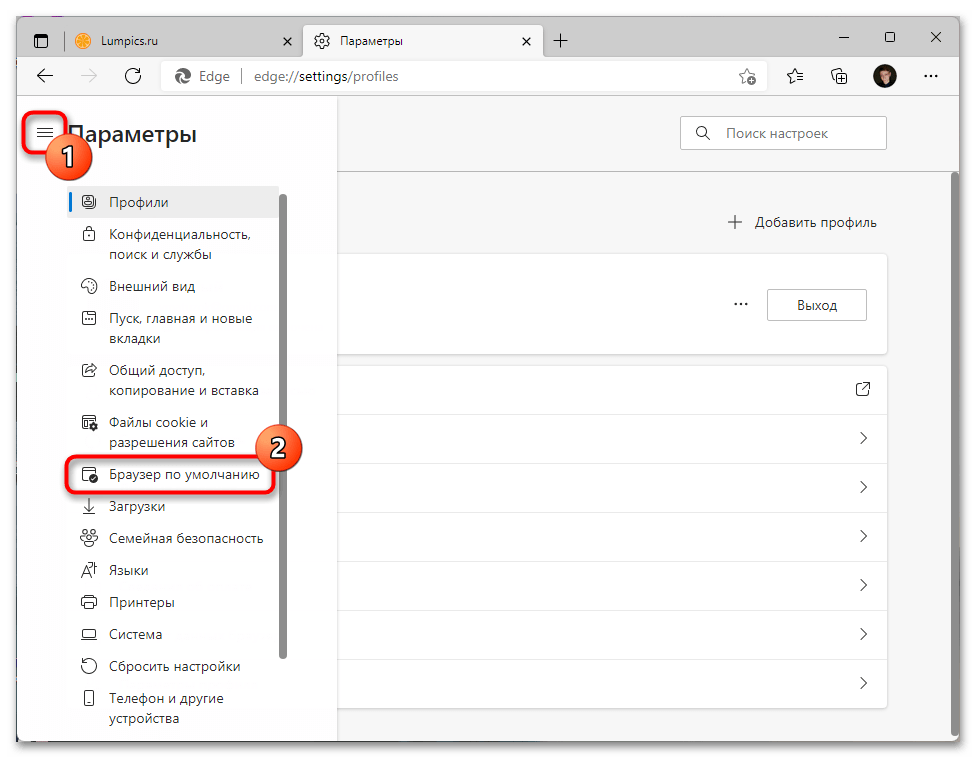Open the Edge three-dots menu
976x758 pixels.
(x=930, y=76)
